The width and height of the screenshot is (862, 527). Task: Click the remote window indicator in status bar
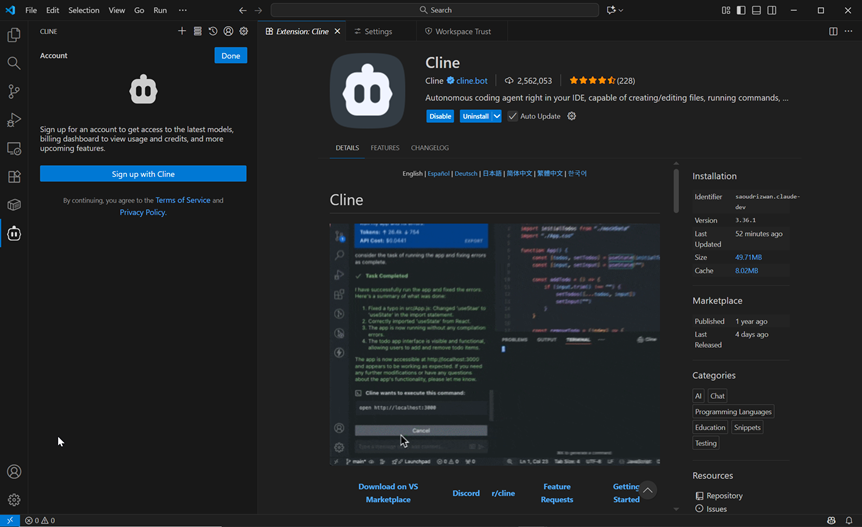click(10, 520)
